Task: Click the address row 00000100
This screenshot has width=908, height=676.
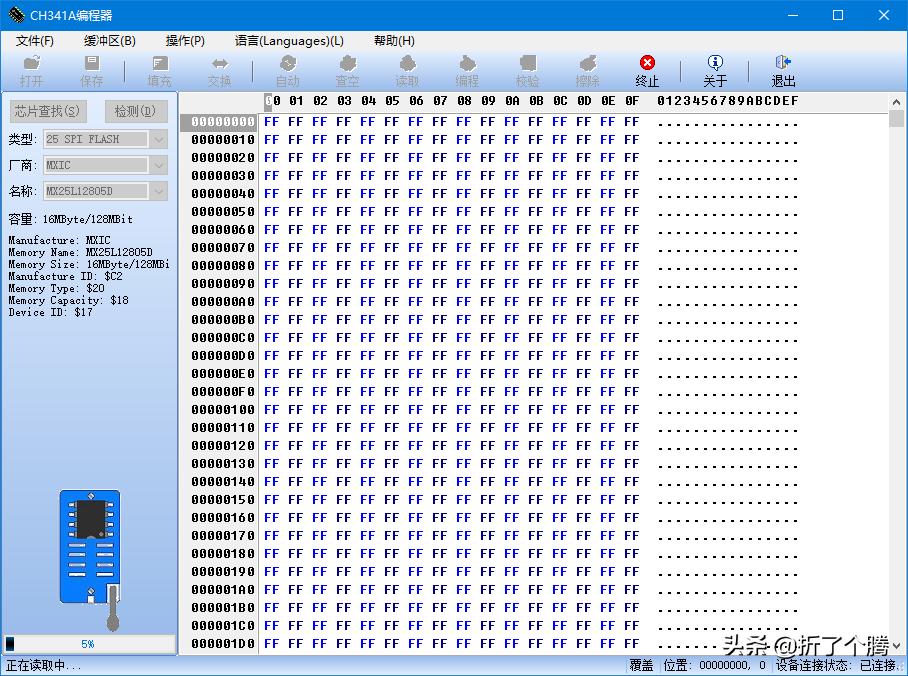Action: click(x=223, y=410)
